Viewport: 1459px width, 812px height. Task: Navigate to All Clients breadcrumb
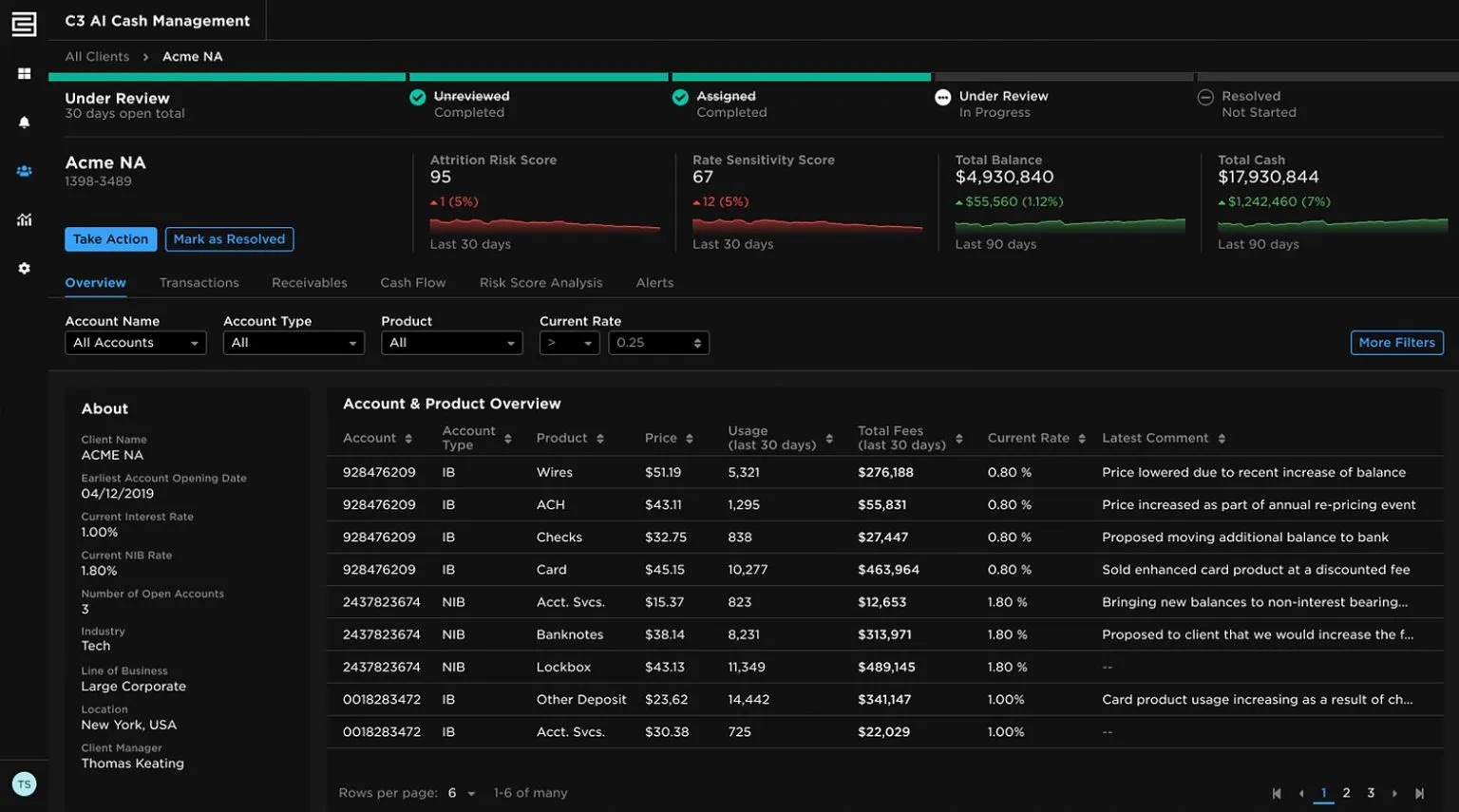pos(97,57)
